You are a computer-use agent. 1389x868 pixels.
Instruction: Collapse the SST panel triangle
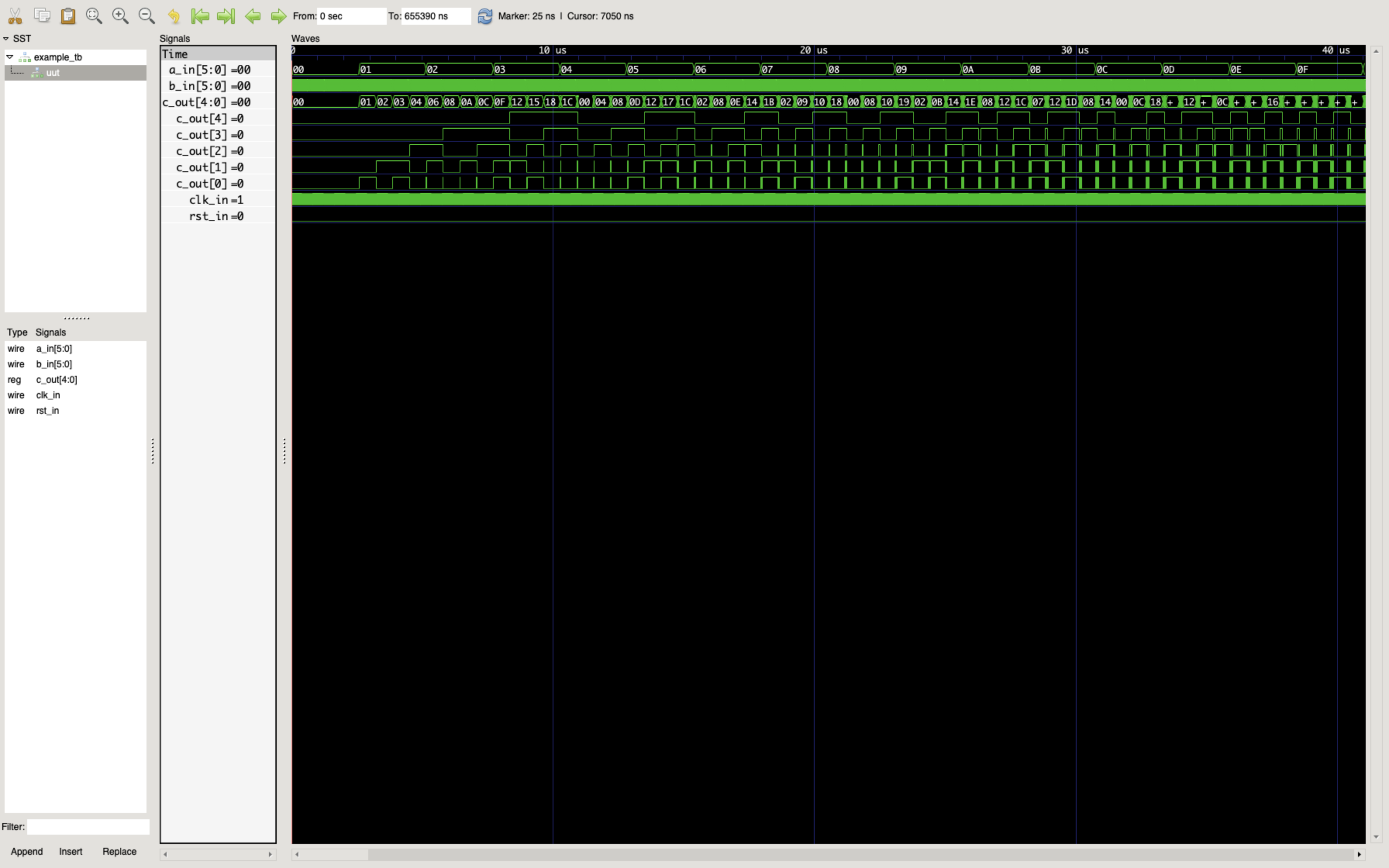[x=6, y=38]
